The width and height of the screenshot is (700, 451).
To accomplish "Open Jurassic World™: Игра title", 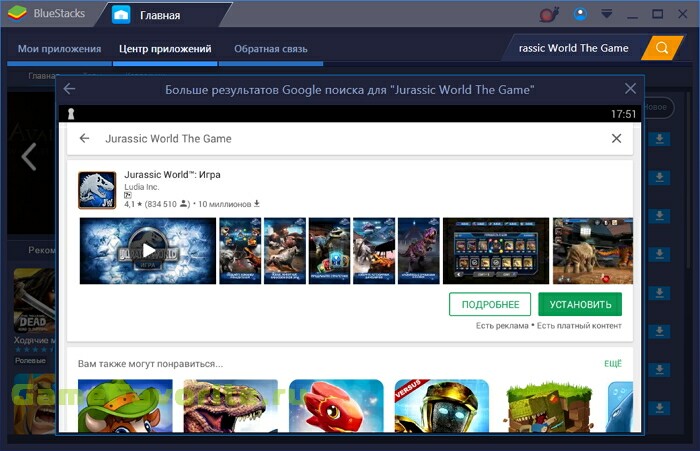I will (x=172, y=175).
